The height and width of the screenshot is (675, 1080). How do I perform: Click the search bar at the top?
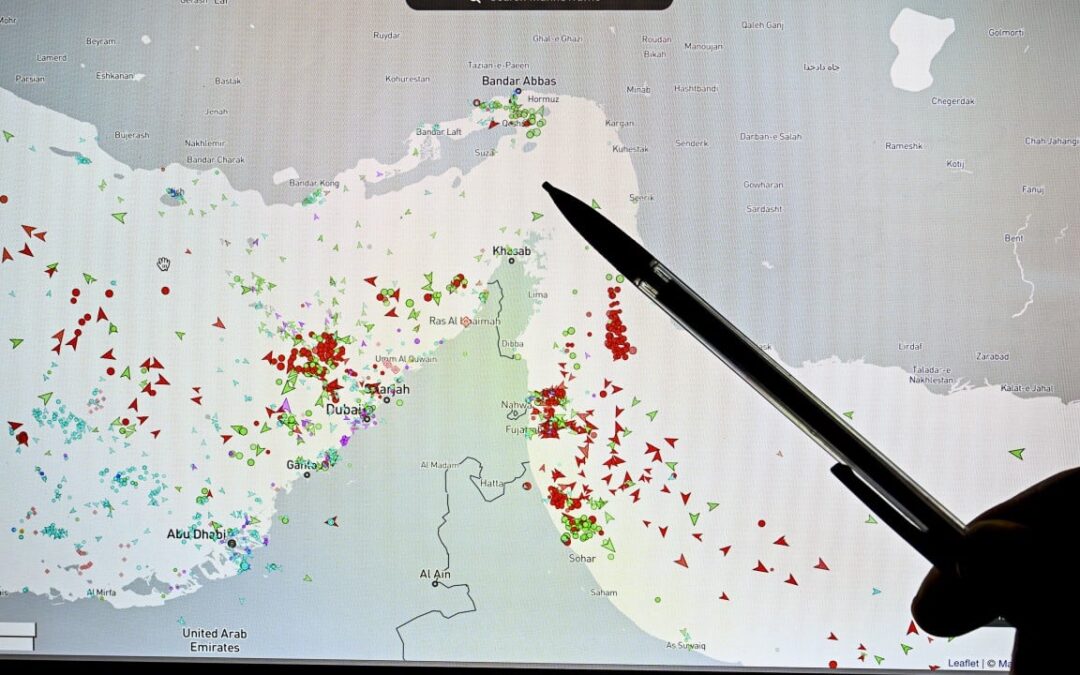[538, 3]
